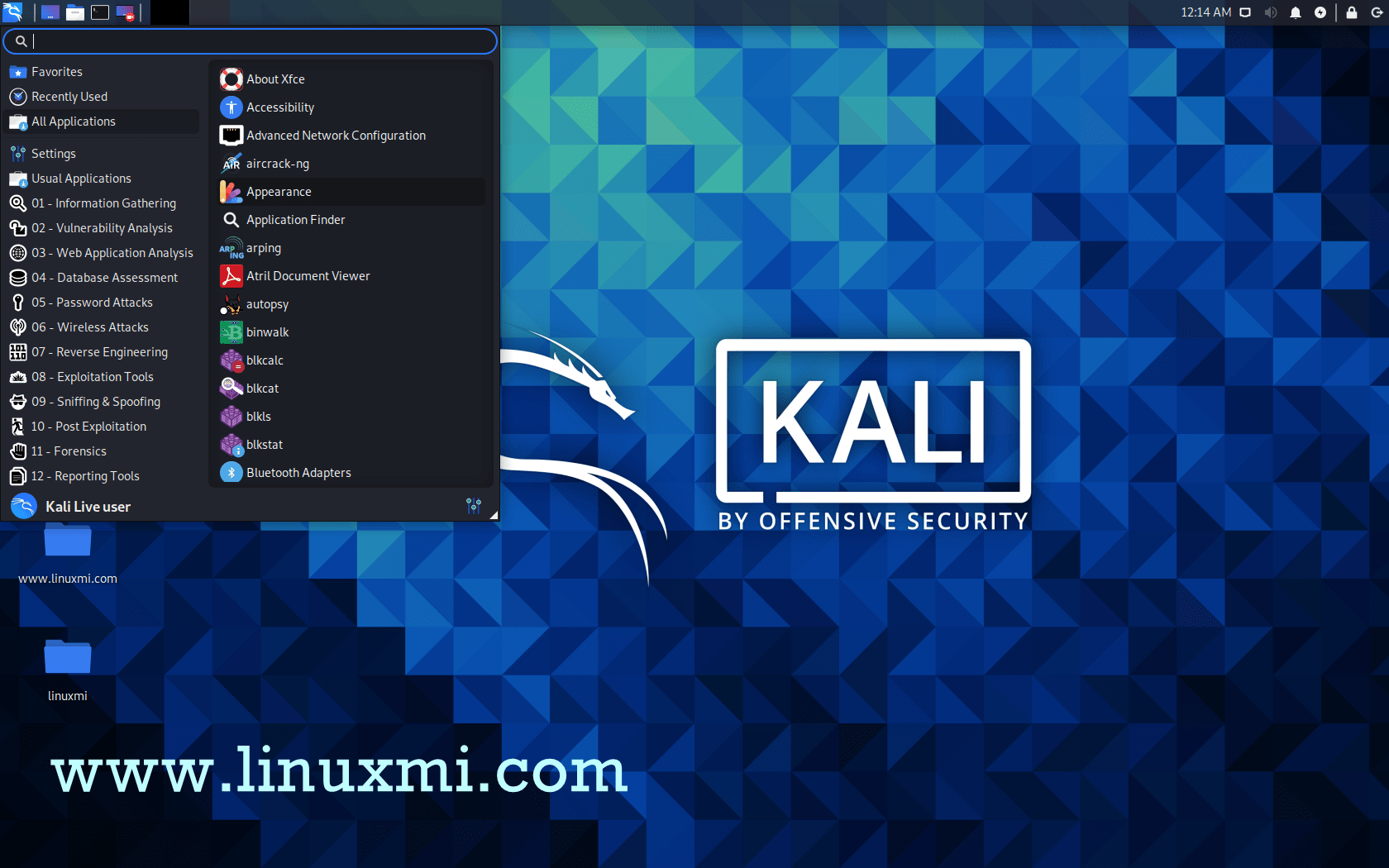1389x868 pixels.
Task: Launch Advanced Network Configuration
Action: click(351, 136)
